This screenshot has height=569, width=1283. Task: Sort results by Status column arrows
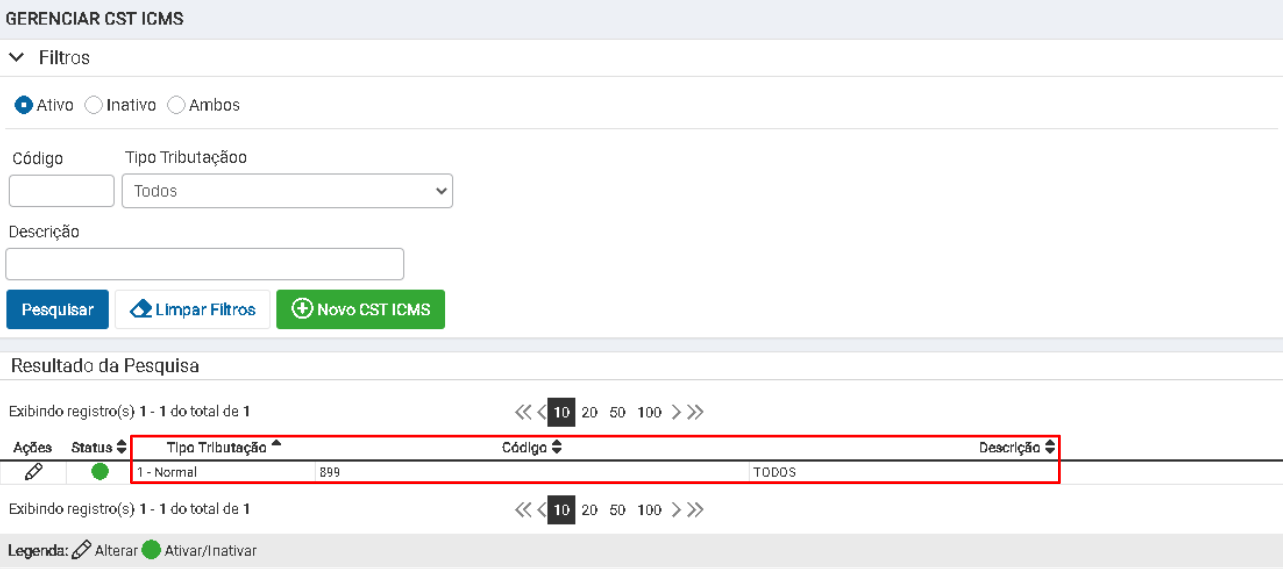tap(122, 448)
